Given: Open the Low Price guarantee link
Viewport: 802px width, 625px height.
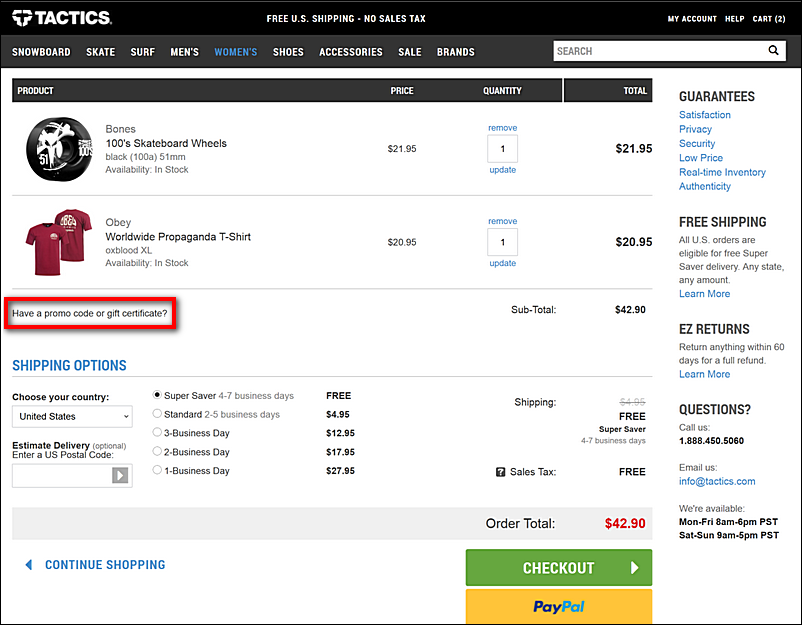Looking at the screenshot, I should click(x=701, y=158).
